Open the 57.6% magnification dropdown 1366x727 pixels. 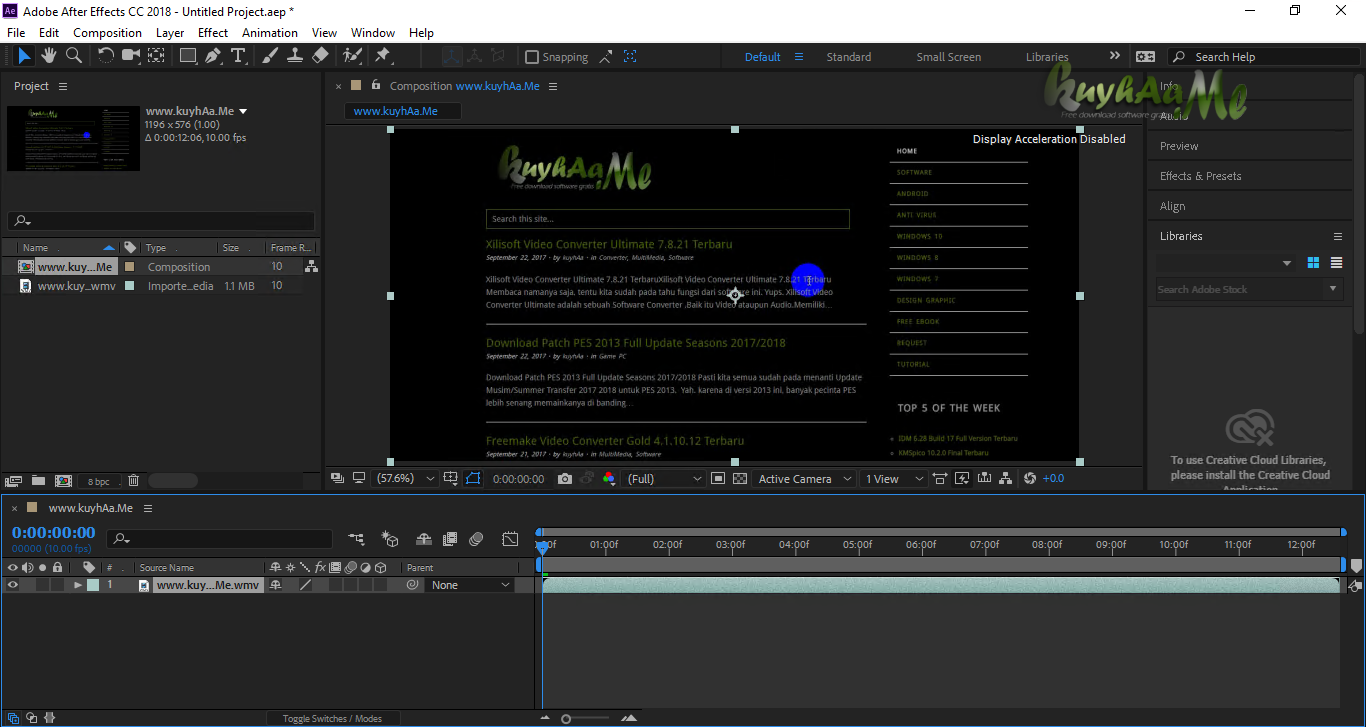(405, 479)
